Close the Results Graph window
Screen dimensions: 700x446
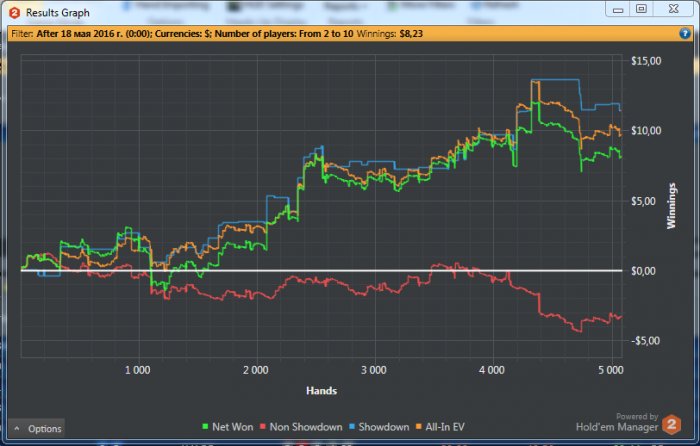point(674,9)
